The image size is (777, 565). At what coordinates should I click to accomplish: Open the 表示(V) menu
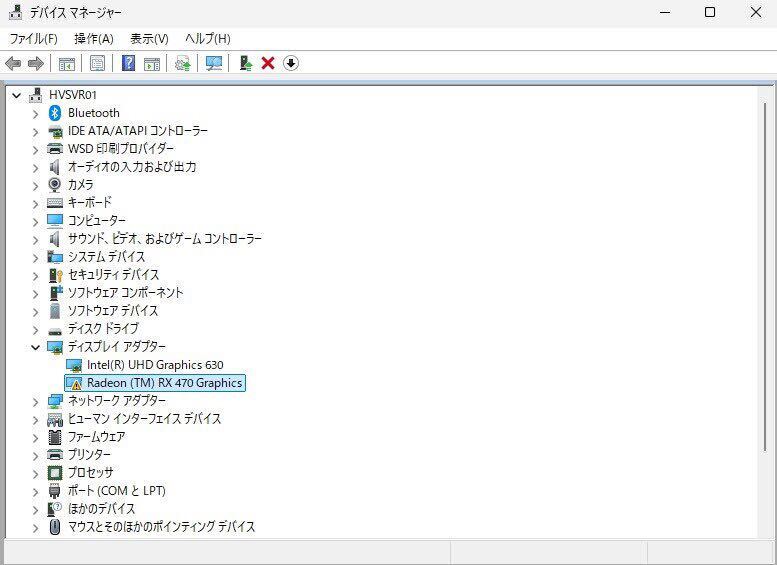tap(149, 39)
